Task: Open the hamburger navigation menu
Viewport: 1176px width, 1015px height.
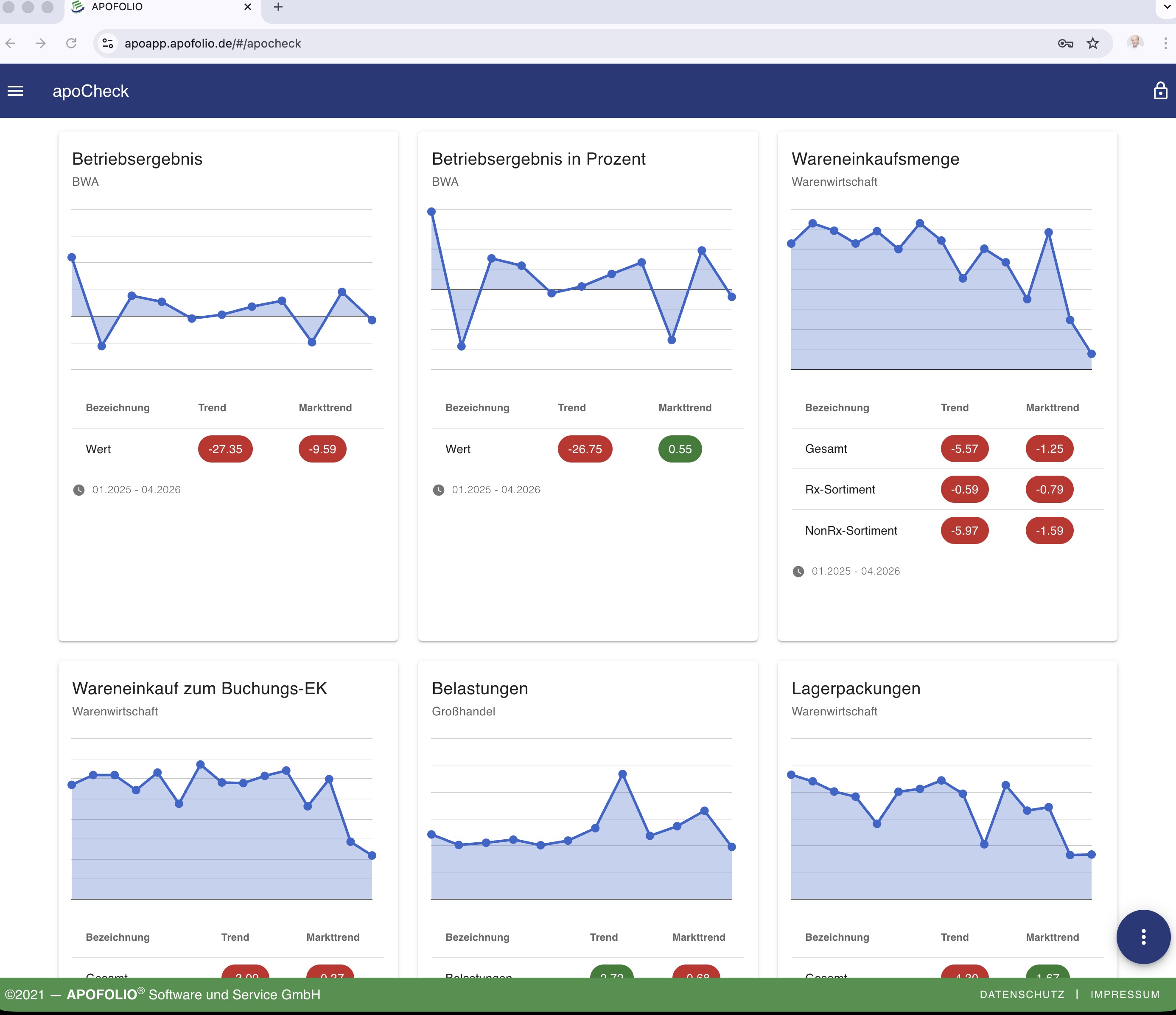Action: (x=15, y=91)
